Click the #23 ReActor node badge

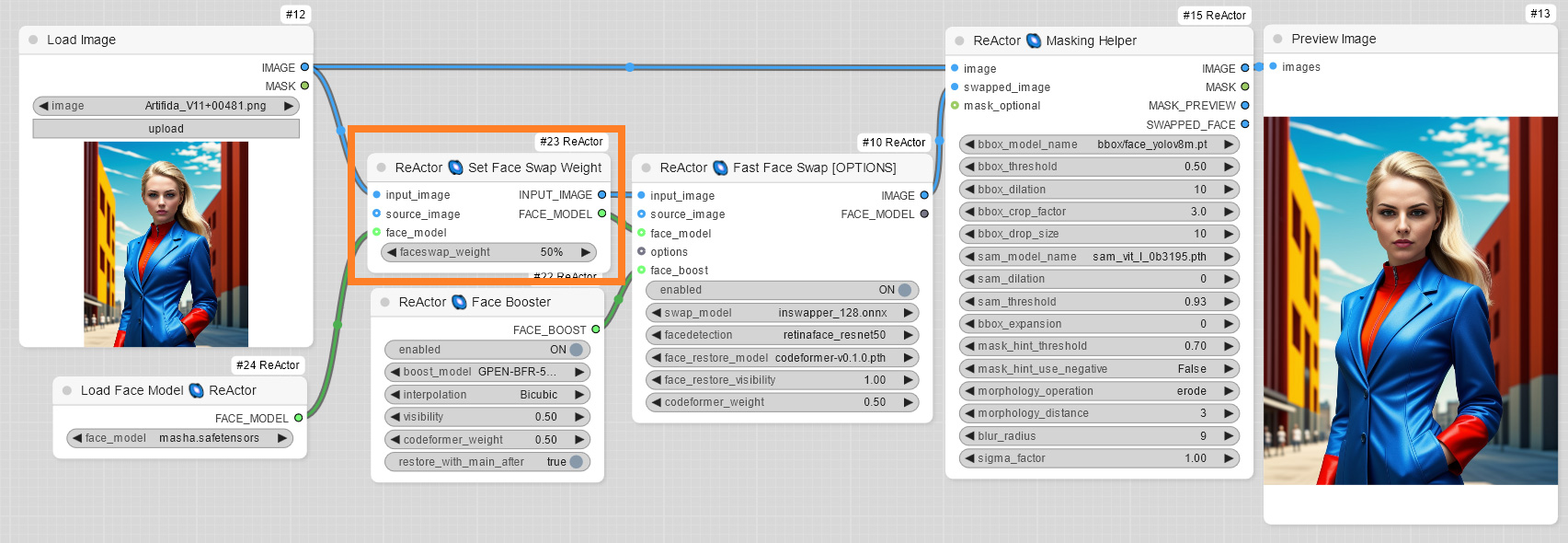point(571,142)
